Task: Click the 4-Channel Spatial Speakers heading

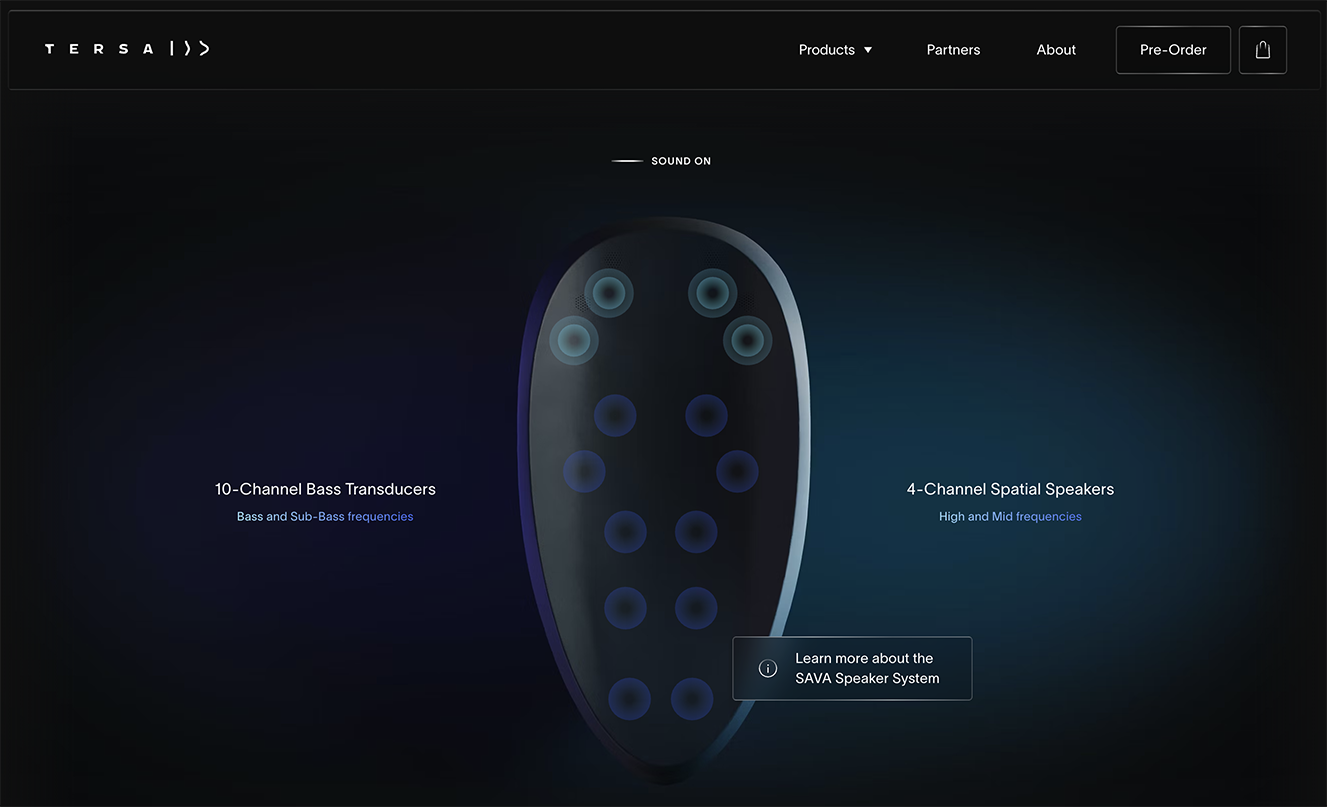Action: tap(1010, 489)
